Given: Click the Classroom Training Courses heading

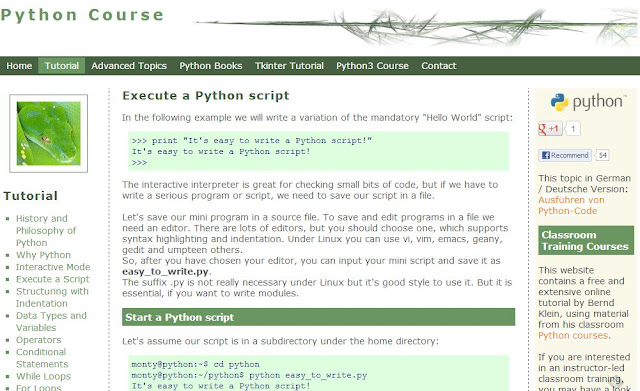Looking at the screenshot, I should (586, 240).
